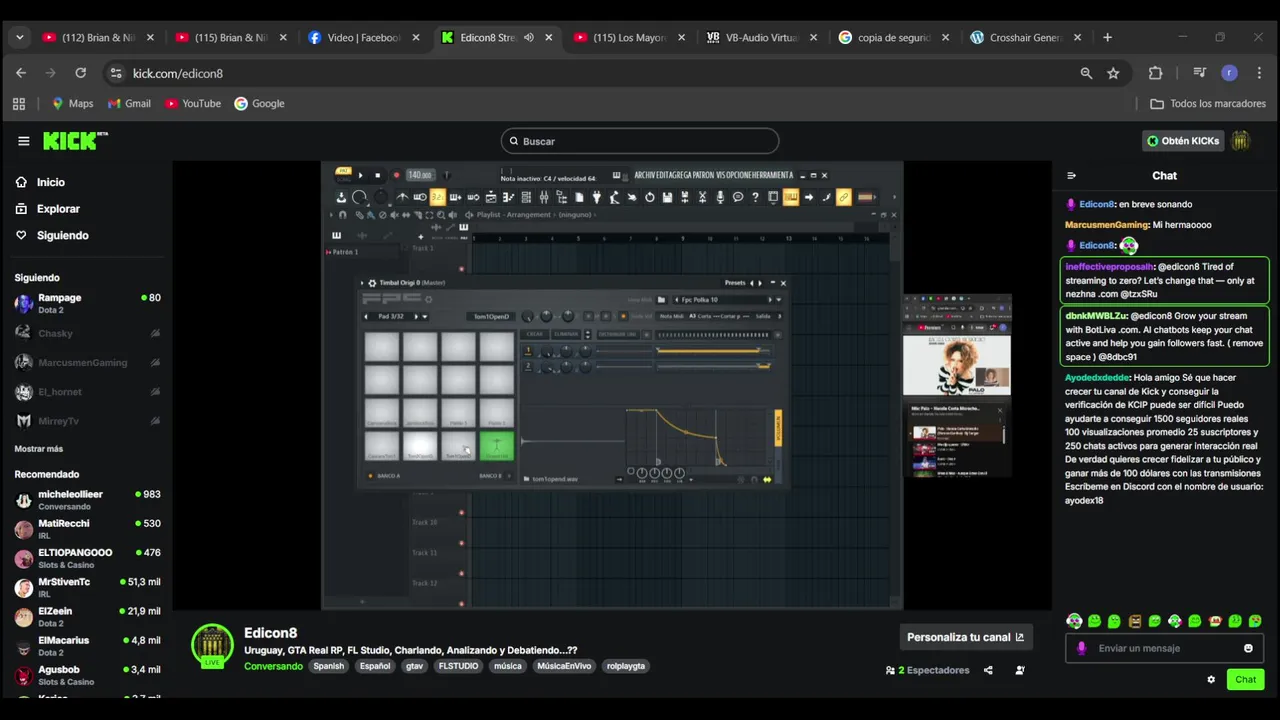The image size is (1280, 720).
Task: Click the moderator user icon beside share
Action: (1020, 670)
